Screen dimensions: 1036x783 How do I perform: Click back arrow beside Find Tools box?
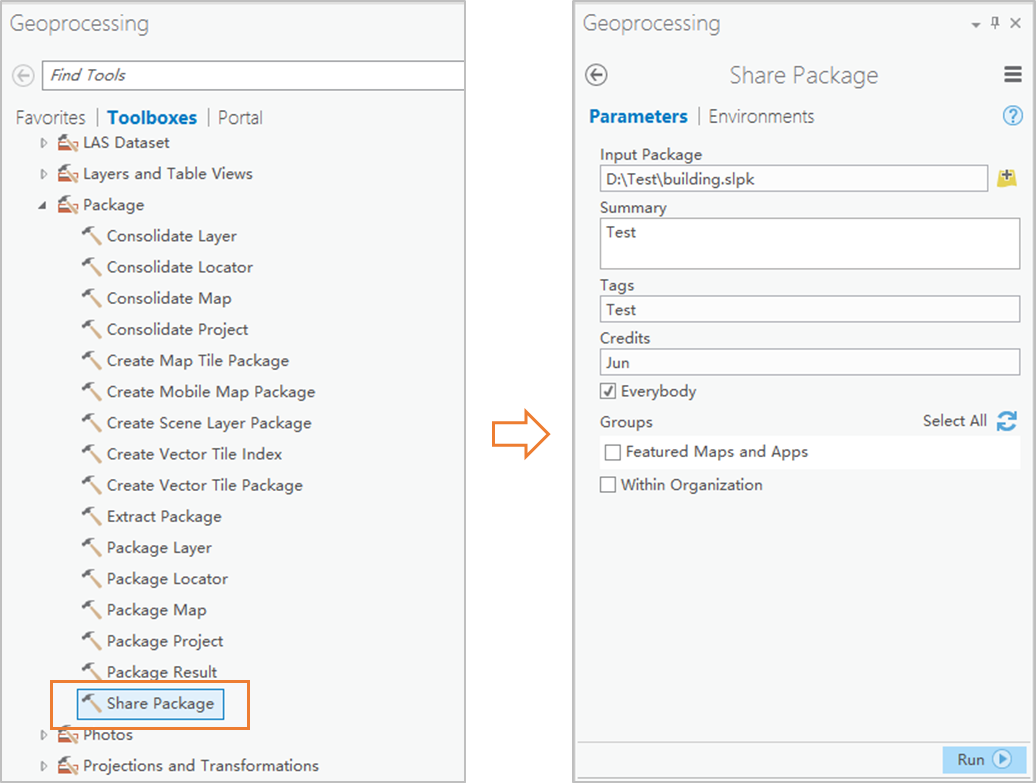24,75
